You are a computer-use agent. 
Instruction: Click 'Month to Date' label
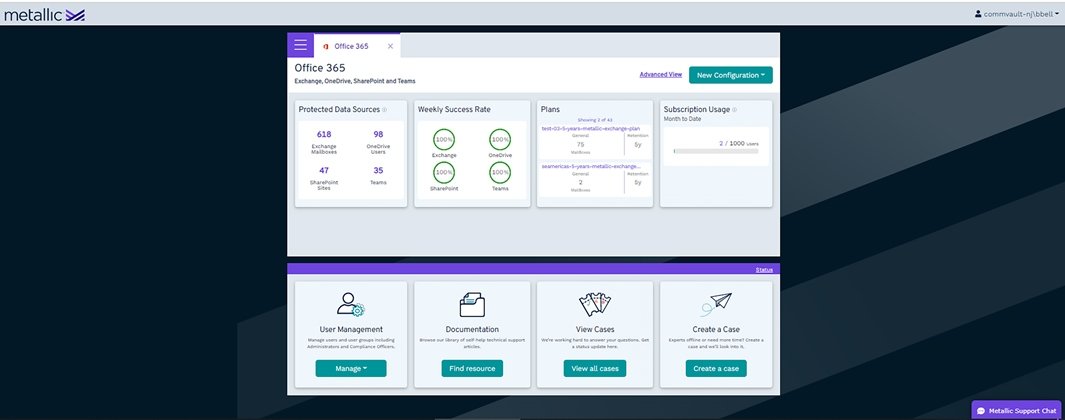(683, 119)
